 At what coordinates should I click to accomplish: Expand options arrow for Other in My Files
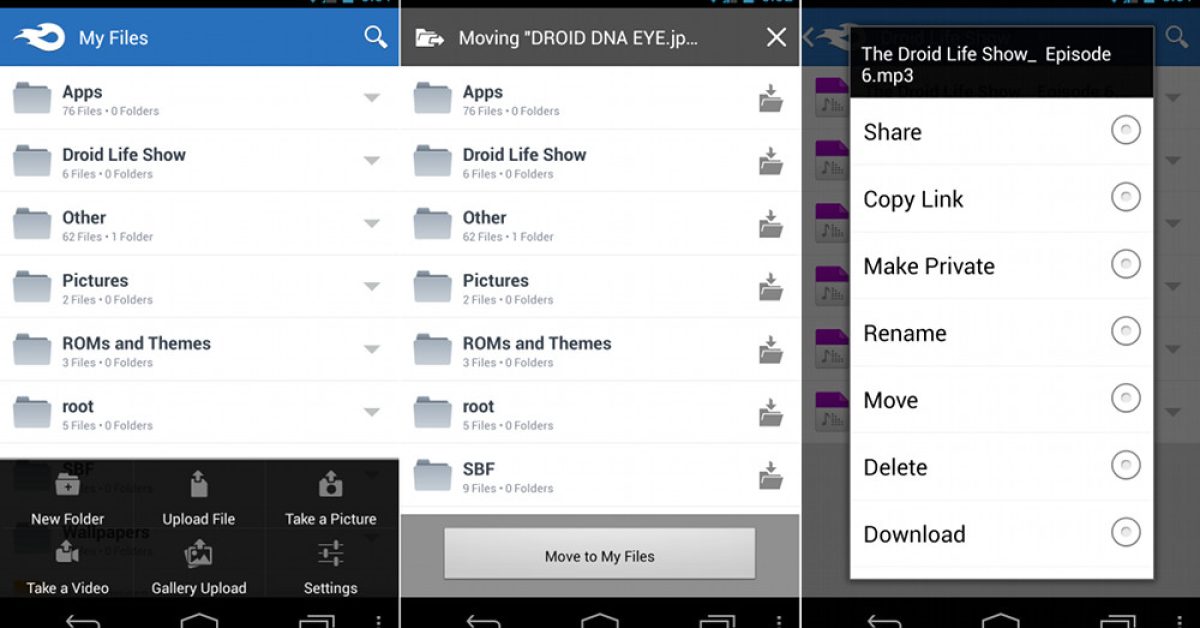[372, 224]
